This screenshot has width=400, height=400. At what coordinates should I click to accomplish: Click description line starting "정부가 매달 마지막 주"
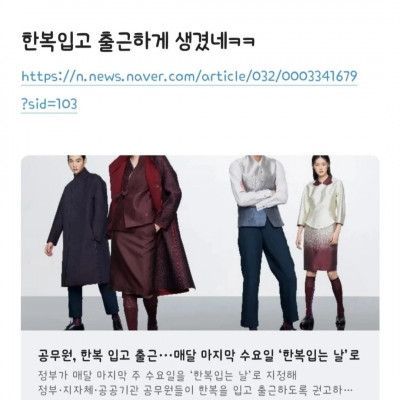[167, 375]
